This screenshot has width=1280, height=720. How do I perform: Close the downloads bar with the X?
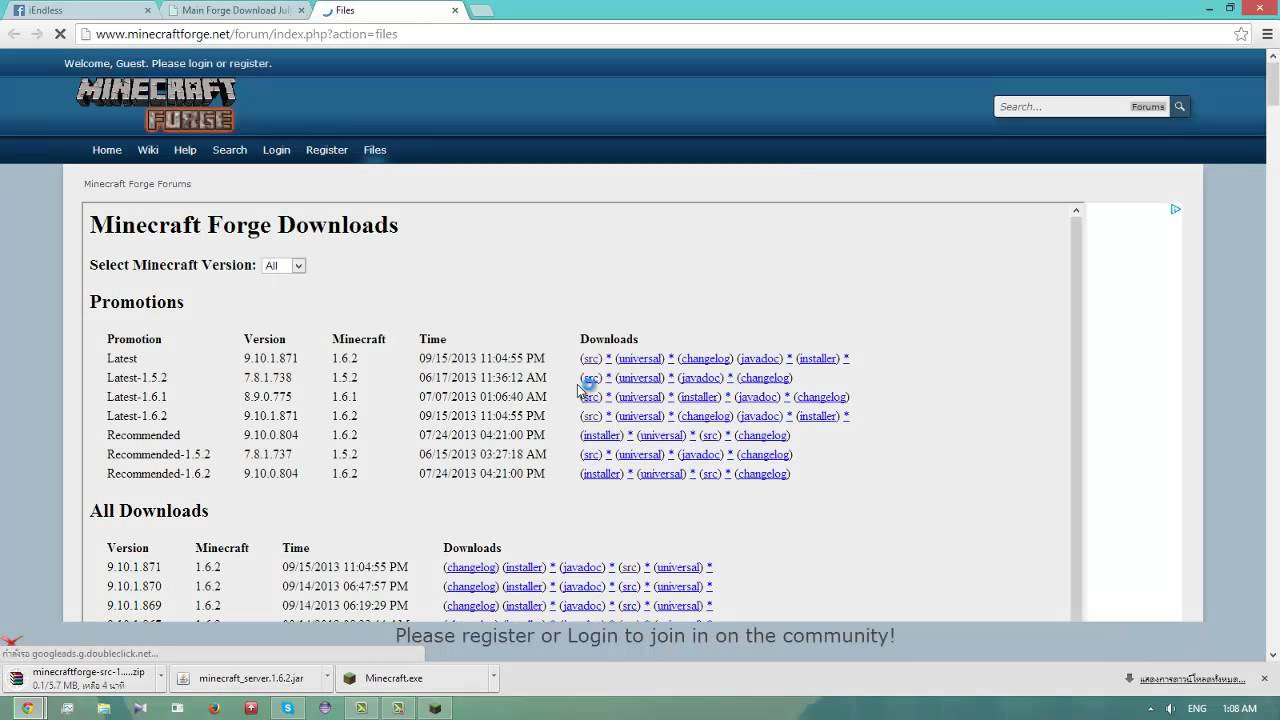(1265, 678)
